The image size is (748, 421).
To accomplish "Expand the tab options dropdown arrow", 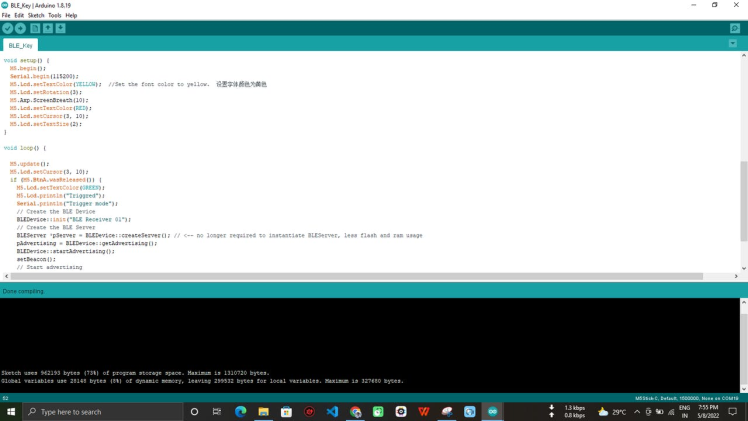I will [733, 43].
